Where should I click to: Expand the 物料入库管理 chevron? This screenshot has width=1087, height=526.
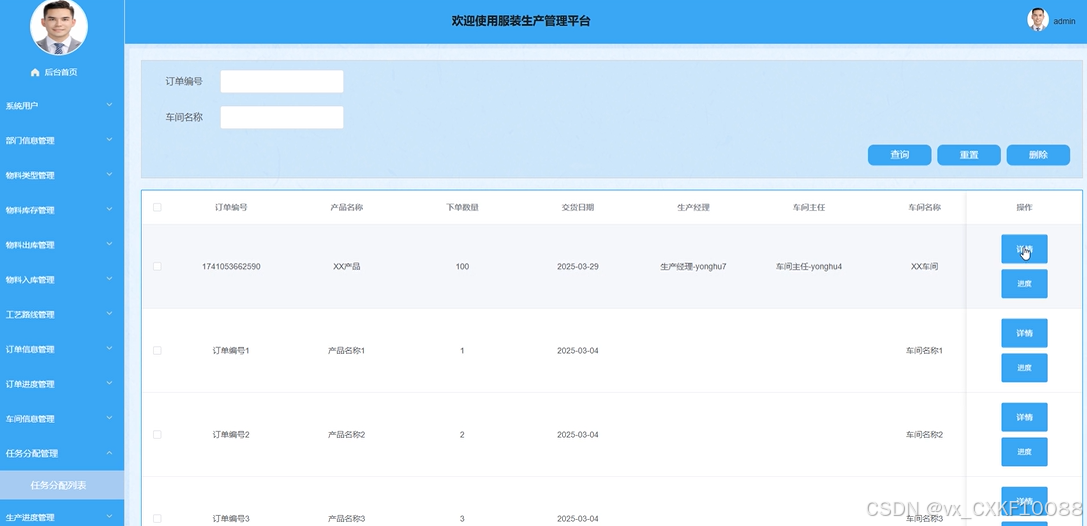(110, 279)
